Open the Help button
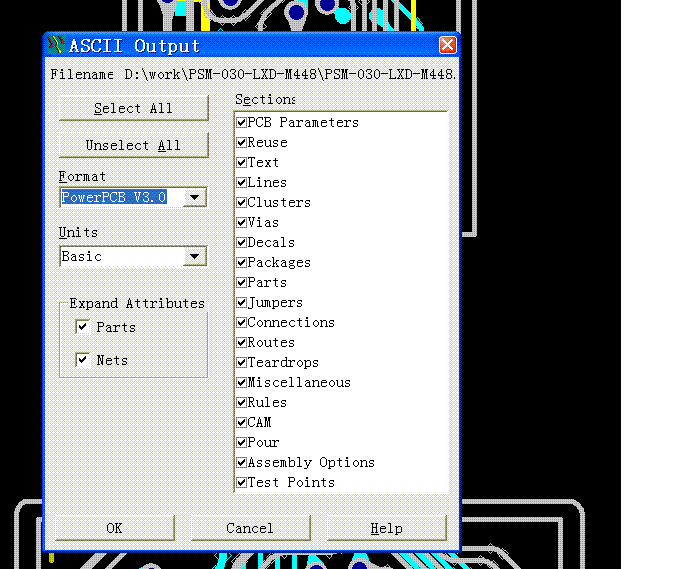 [x=387, y=528]
